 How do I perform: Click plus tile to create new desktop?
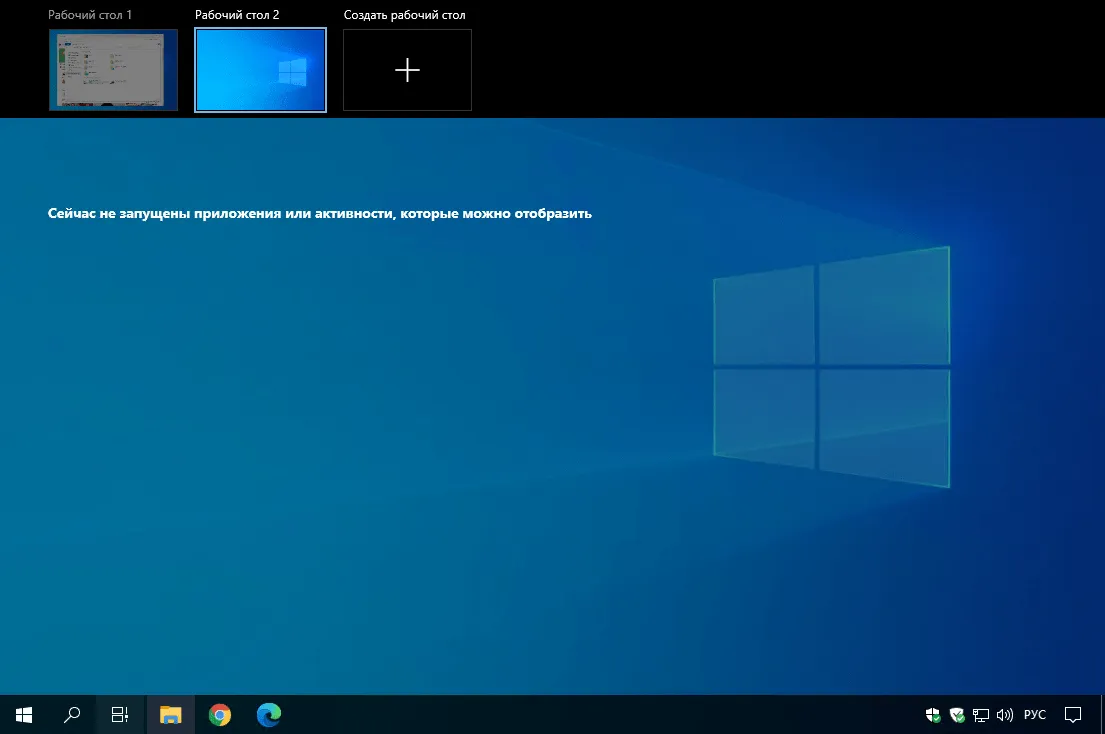click(x=407, y=70)
